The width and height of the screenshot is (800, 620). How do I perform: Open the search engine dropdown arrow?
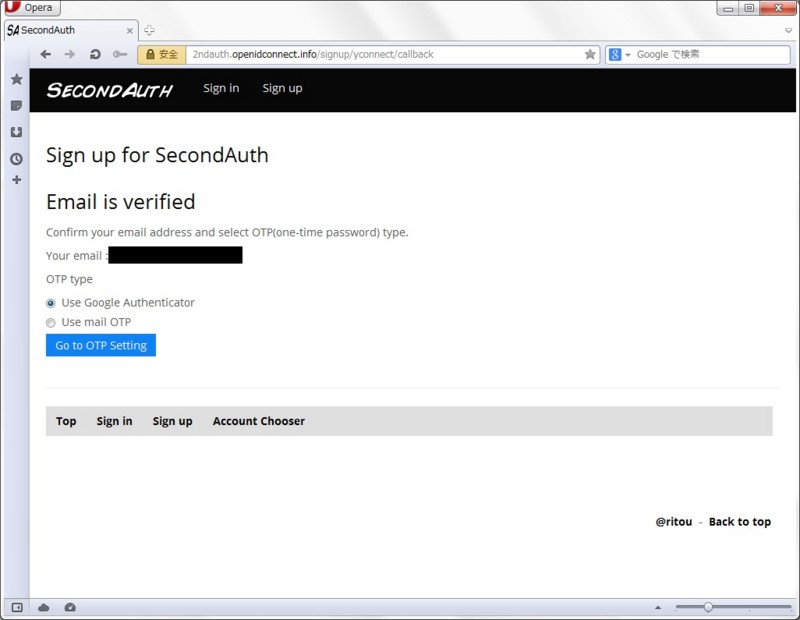pos(628,55)
